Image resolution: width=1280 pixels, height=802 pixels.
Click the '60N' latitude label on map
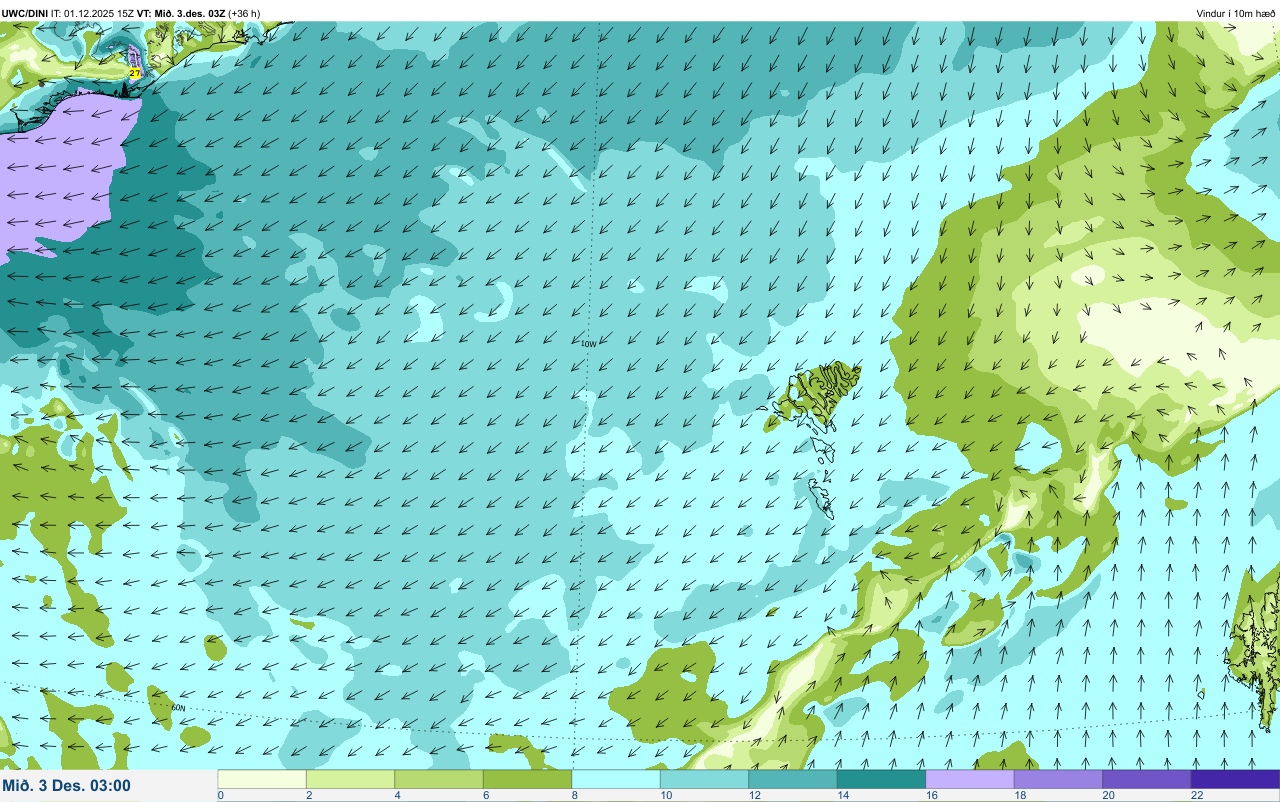(x=179, y=707)
